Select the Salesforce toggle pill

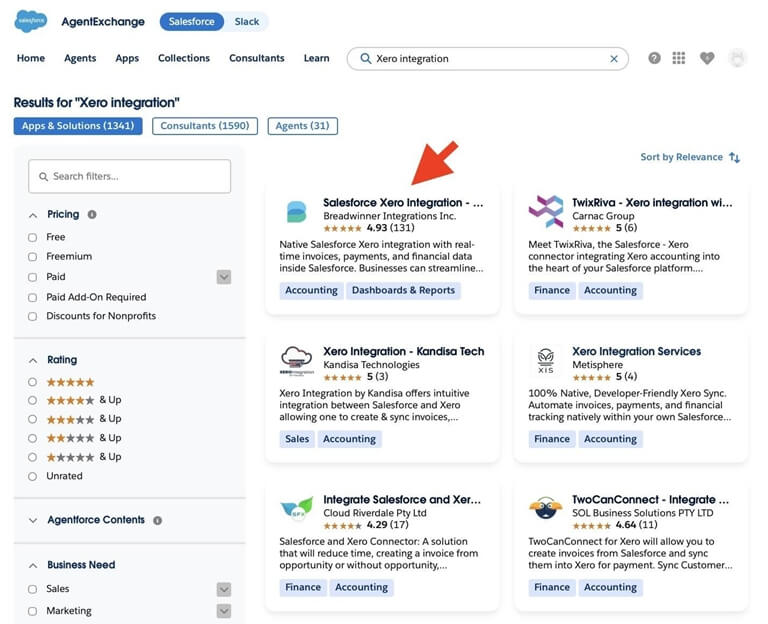point(192,22)
